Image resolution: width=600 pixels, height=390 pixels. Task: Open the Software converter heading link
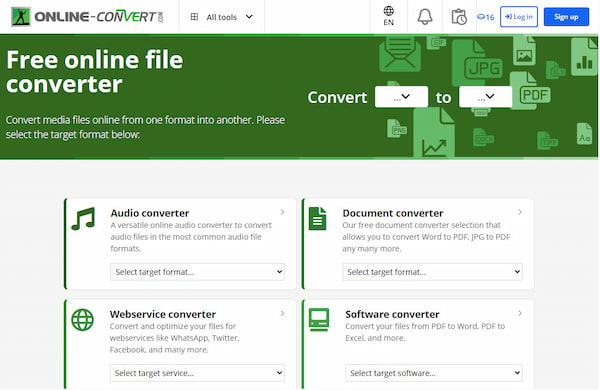[392, 314]
